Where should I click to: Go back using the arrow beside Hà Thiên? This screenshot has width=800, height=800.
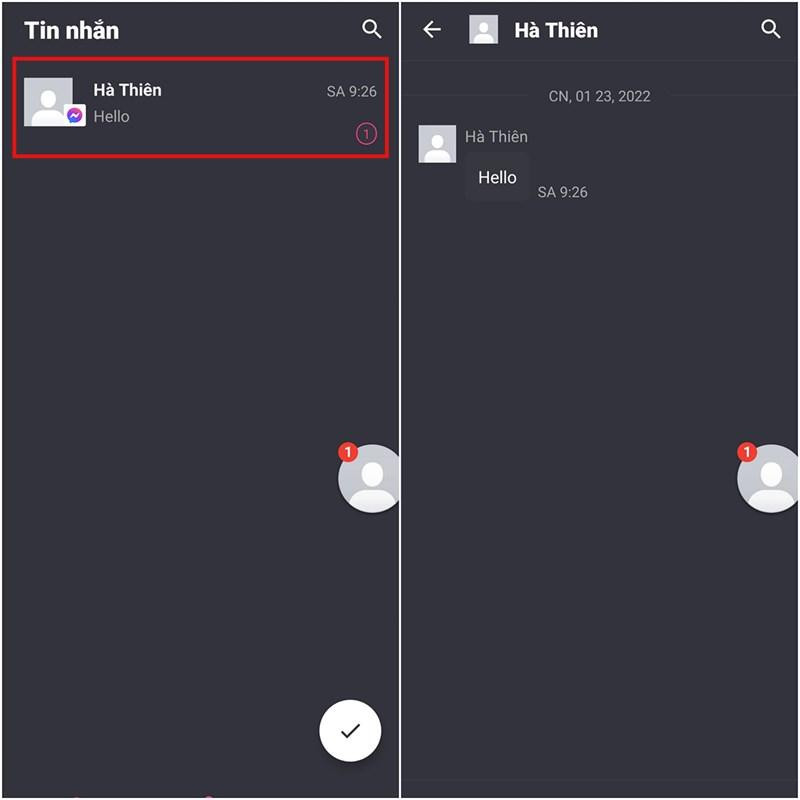(432, 30)
